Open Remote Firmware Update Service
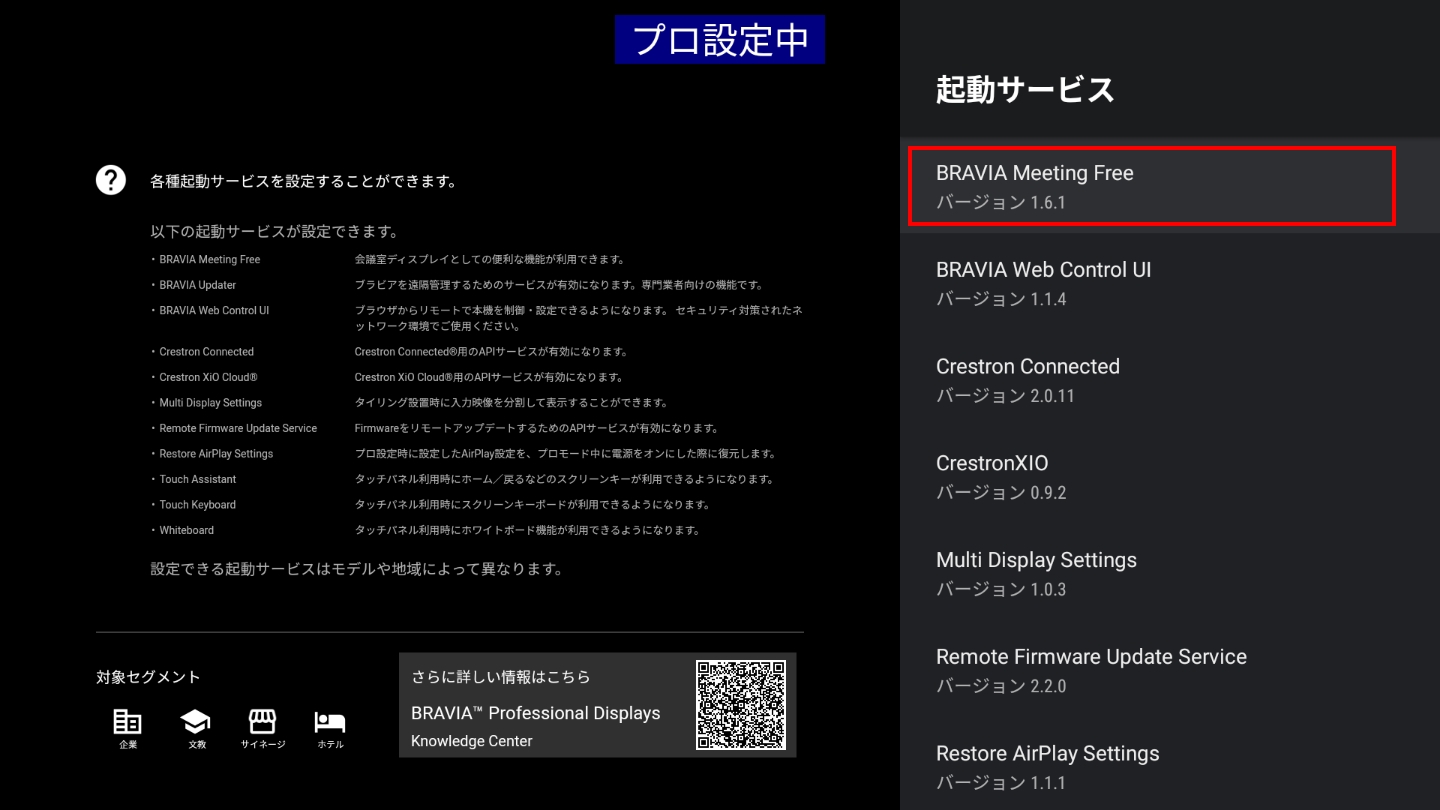The image size is (1440, 810). point(1150,671)
